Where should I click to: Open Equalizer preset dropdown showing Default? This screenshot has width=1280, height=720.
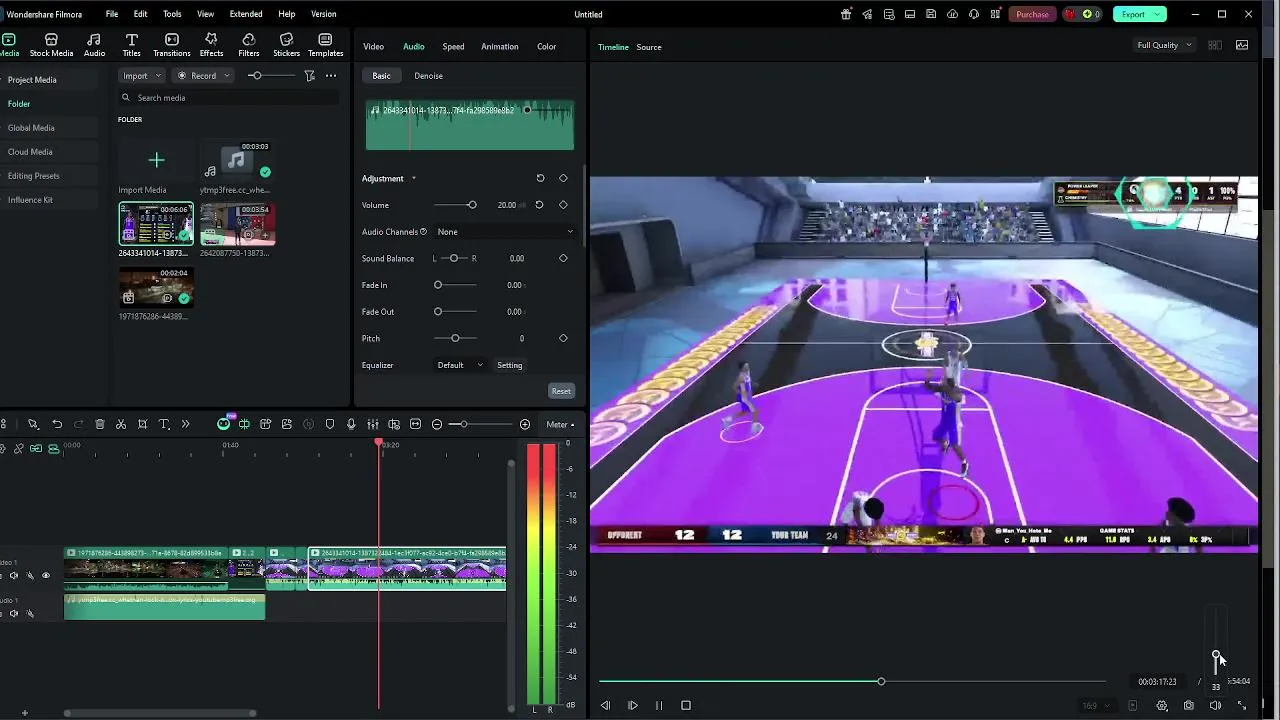460,365
